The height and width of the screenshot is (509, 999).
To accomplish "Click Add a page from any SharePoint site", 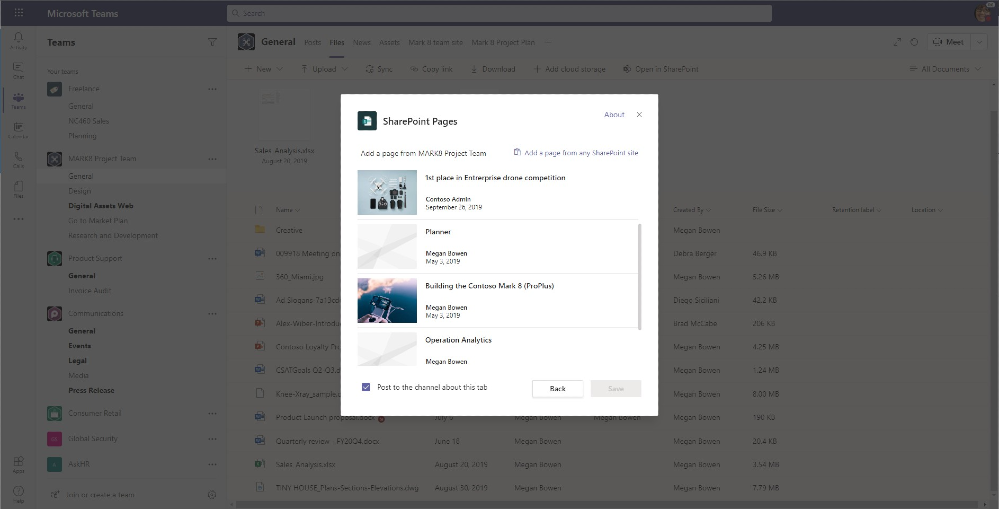I will (x=576, y=153).
